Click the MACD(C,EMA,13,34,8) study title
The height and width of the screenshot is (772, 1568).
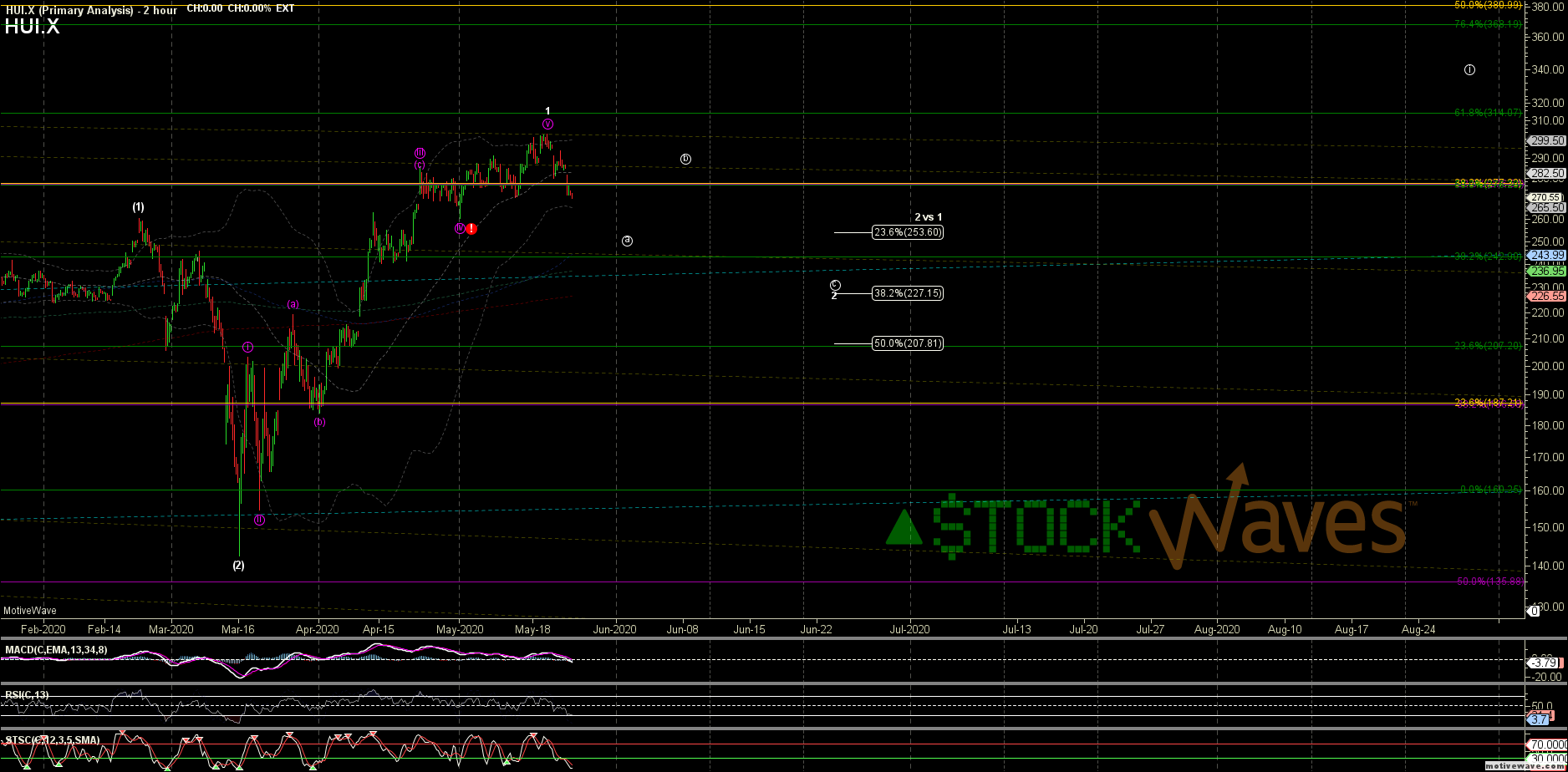click(x=56, y=650)
